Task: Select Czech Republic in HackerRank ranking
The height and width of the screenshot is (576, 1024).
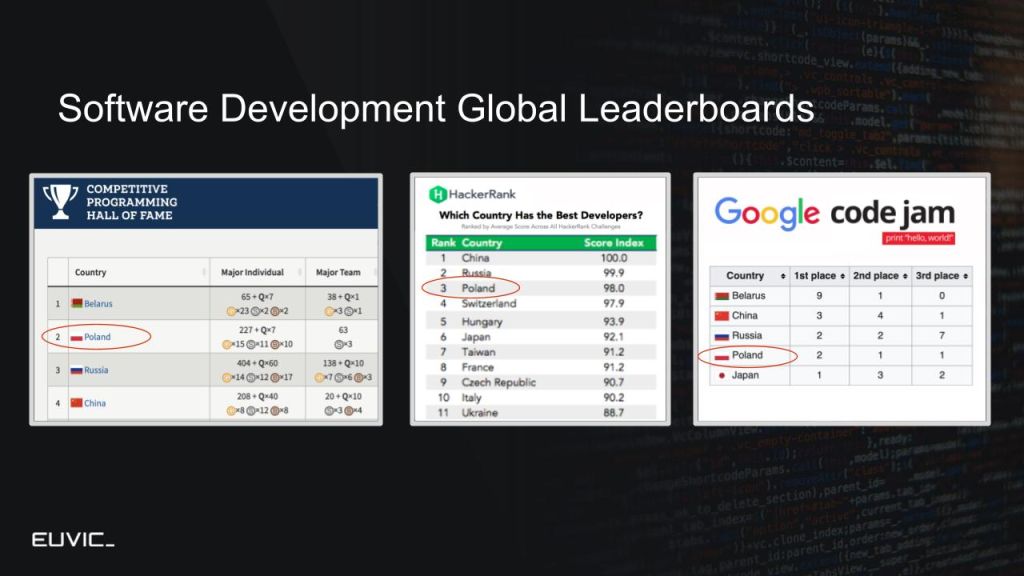Action: (498, 382)
